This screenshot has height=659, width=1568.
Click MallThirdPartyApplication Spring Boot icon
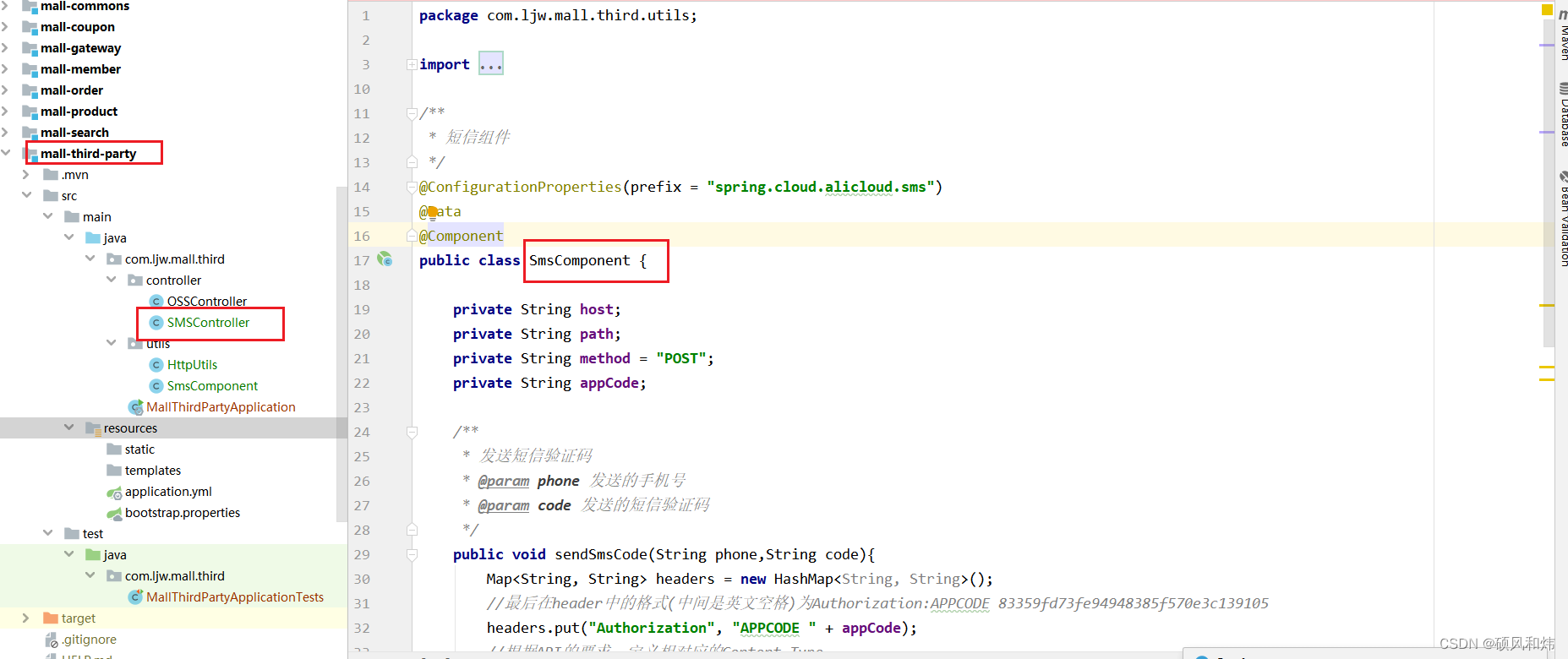pyautogui.click(x=135, y=407)
